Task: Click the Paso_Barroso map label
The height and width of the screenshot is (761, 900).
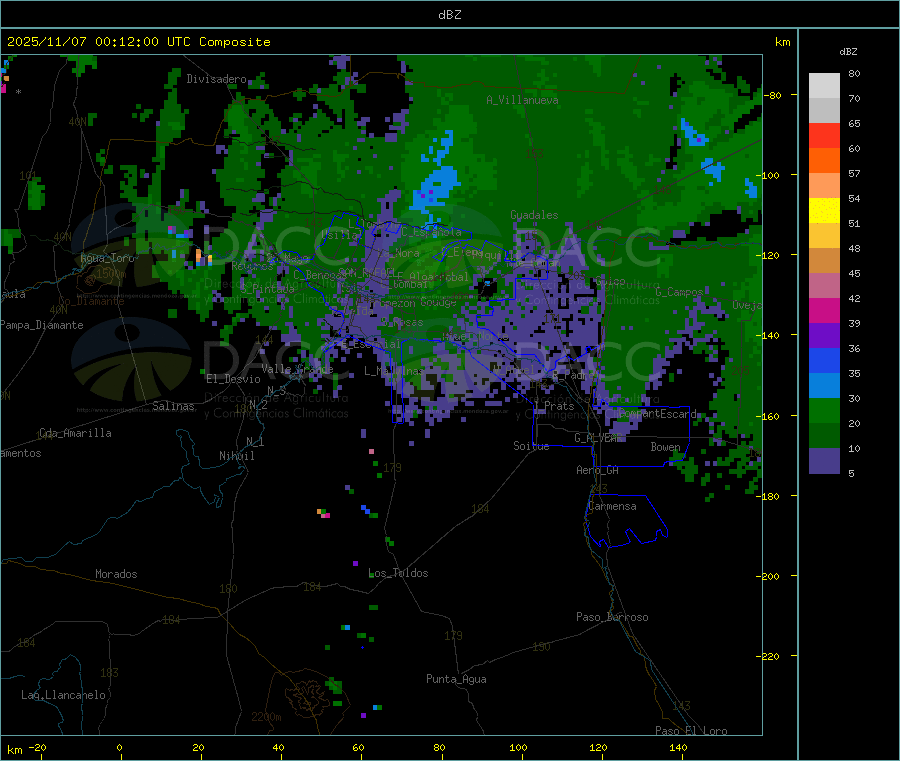Action: tap(612, 618)
